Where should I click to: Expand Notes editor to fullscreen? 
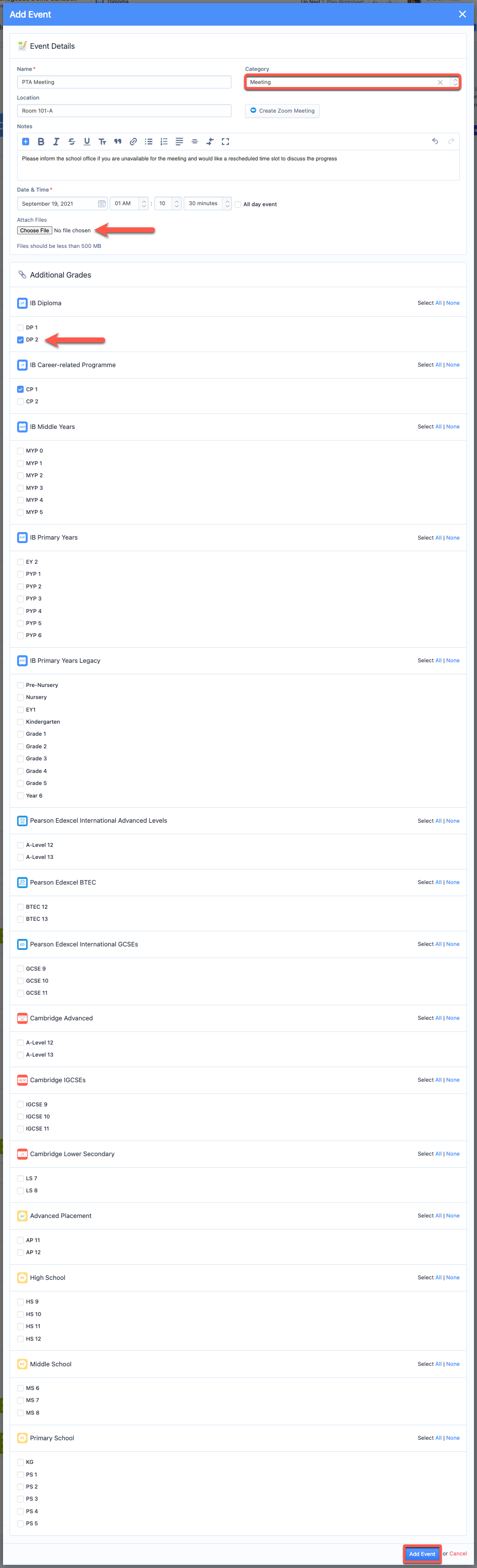click(x=225, y=142)
